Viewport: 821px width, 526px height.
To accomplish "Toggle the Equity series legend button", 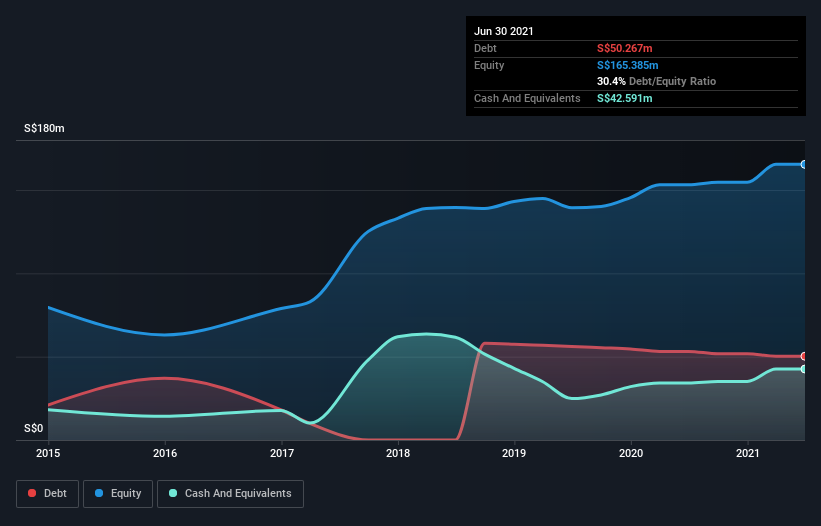I will click(x=118, y=494).
